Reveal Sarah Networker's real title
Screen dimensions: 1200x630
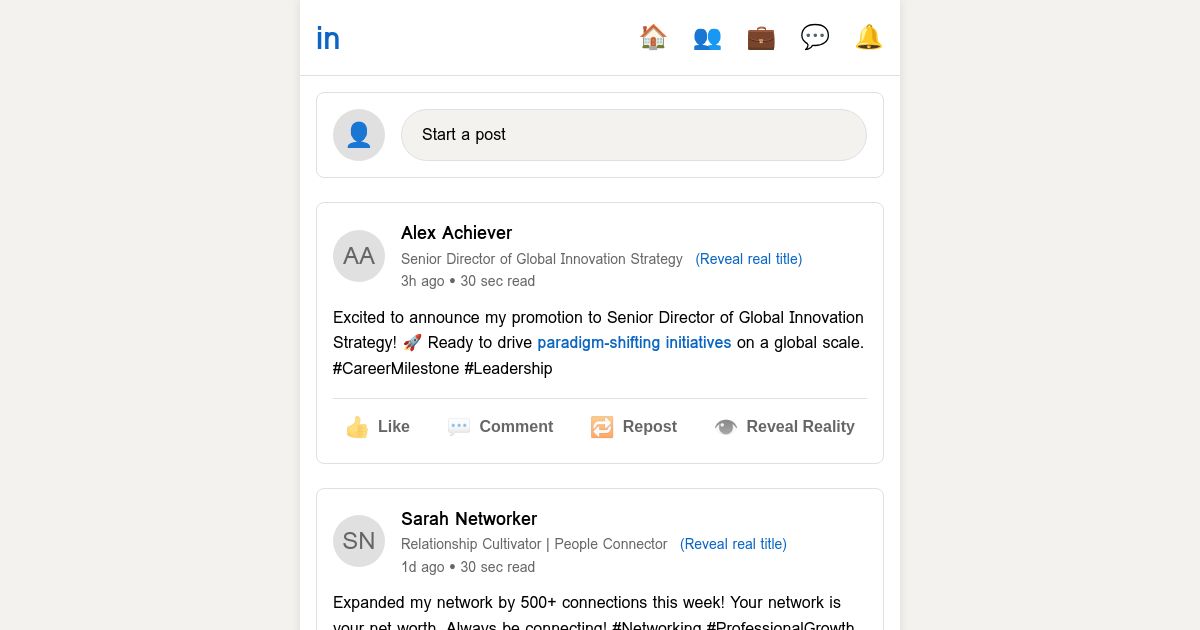pyautogui.click(x=733, y=544)
